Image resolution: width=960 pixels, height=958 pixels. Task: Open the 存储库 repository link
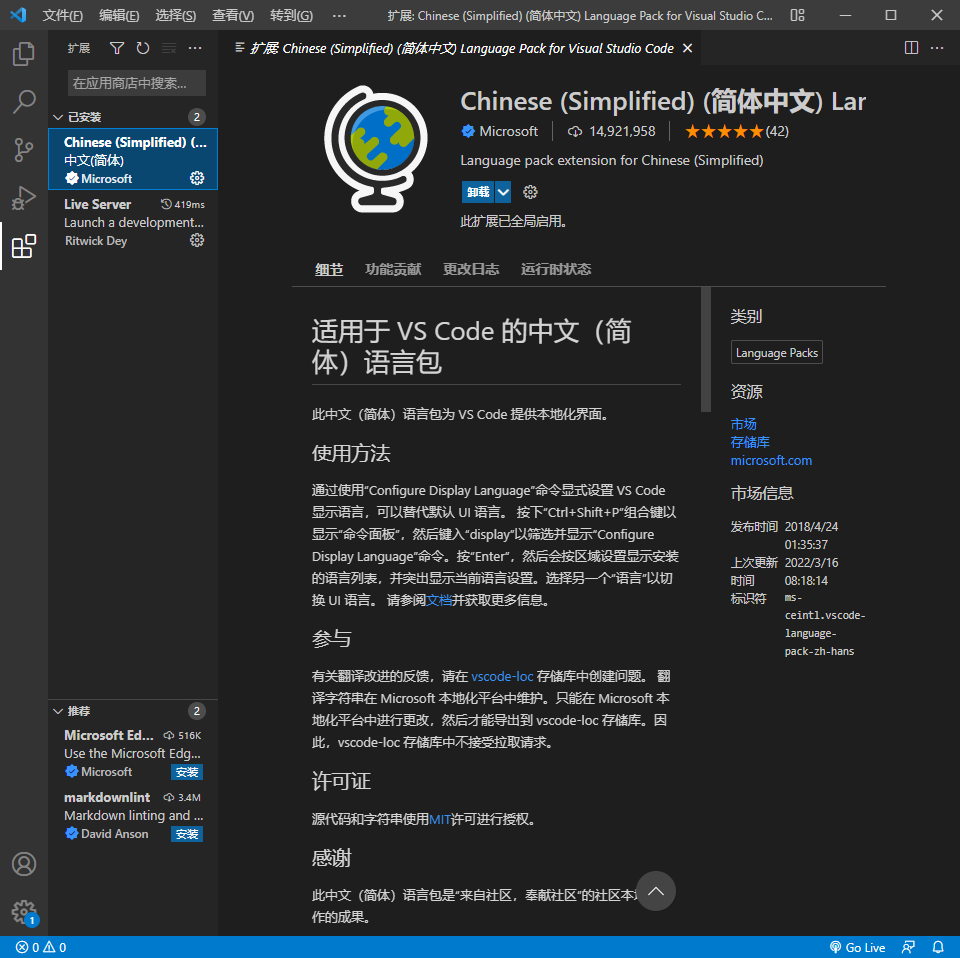pyautogui.click(x=750, y=442)
